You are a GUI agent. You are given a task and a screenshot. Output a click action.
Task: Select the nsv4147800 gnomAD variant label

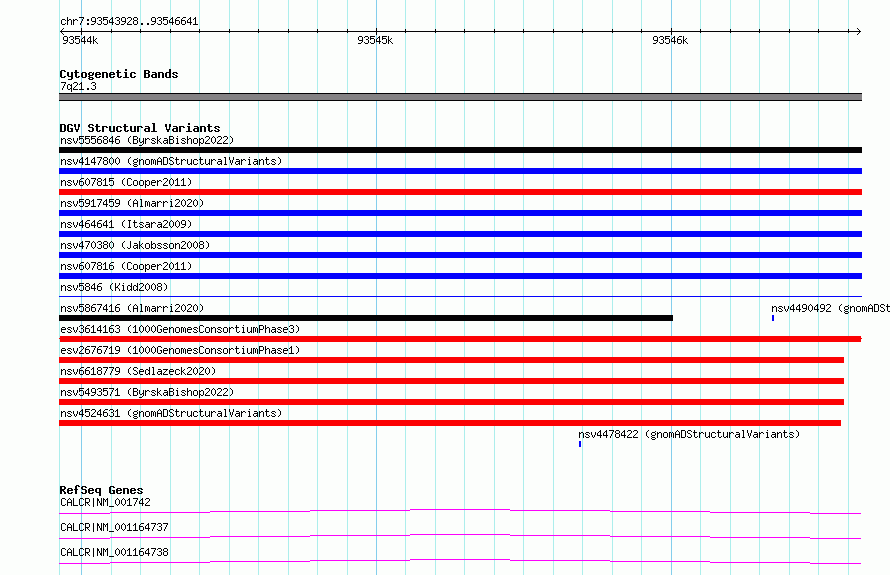click(171, 161)
